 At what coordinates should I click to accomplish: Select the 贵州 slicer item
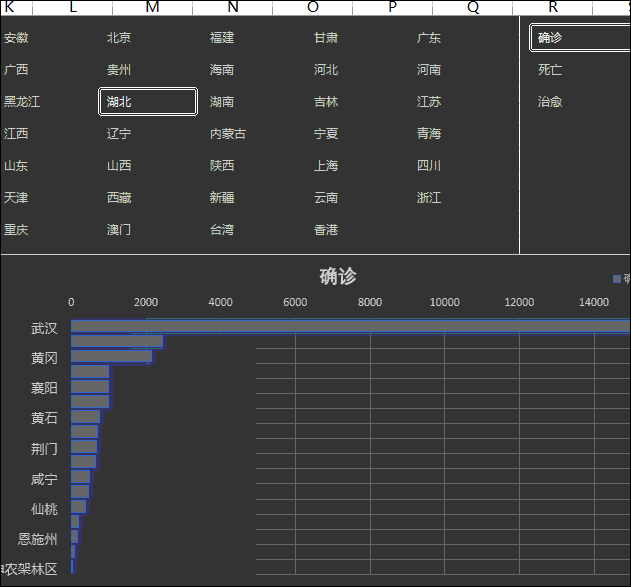[119, 70]
